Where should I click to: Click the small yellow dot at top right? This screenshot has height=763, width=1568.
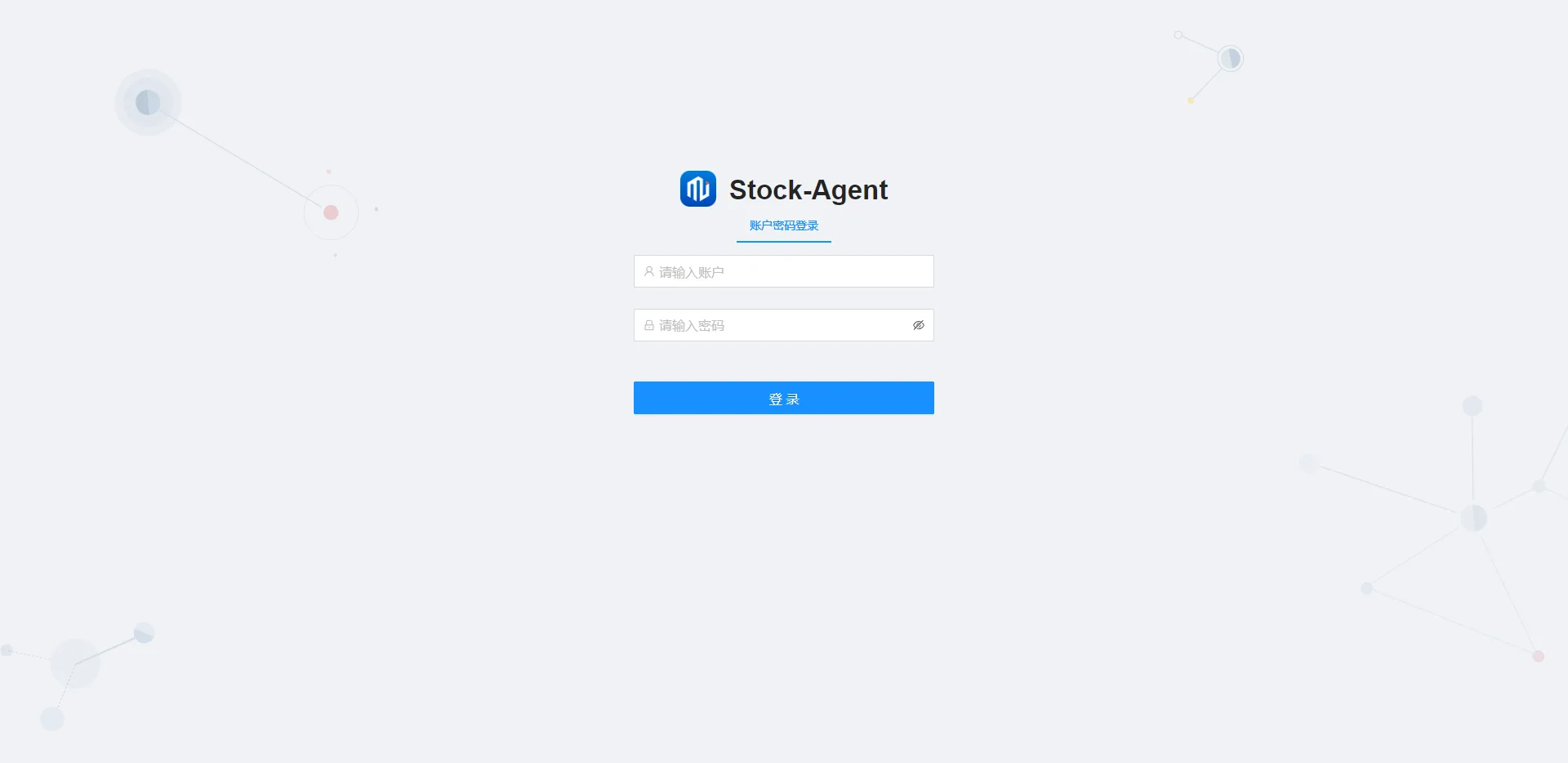click(x=1191, y=100)
